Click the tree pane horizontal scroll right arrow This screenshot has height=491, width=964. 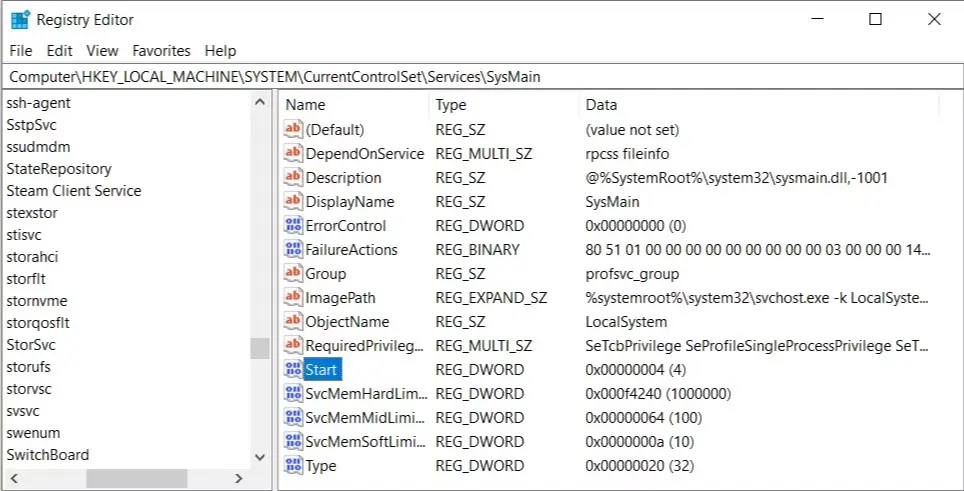coord(239,478)
